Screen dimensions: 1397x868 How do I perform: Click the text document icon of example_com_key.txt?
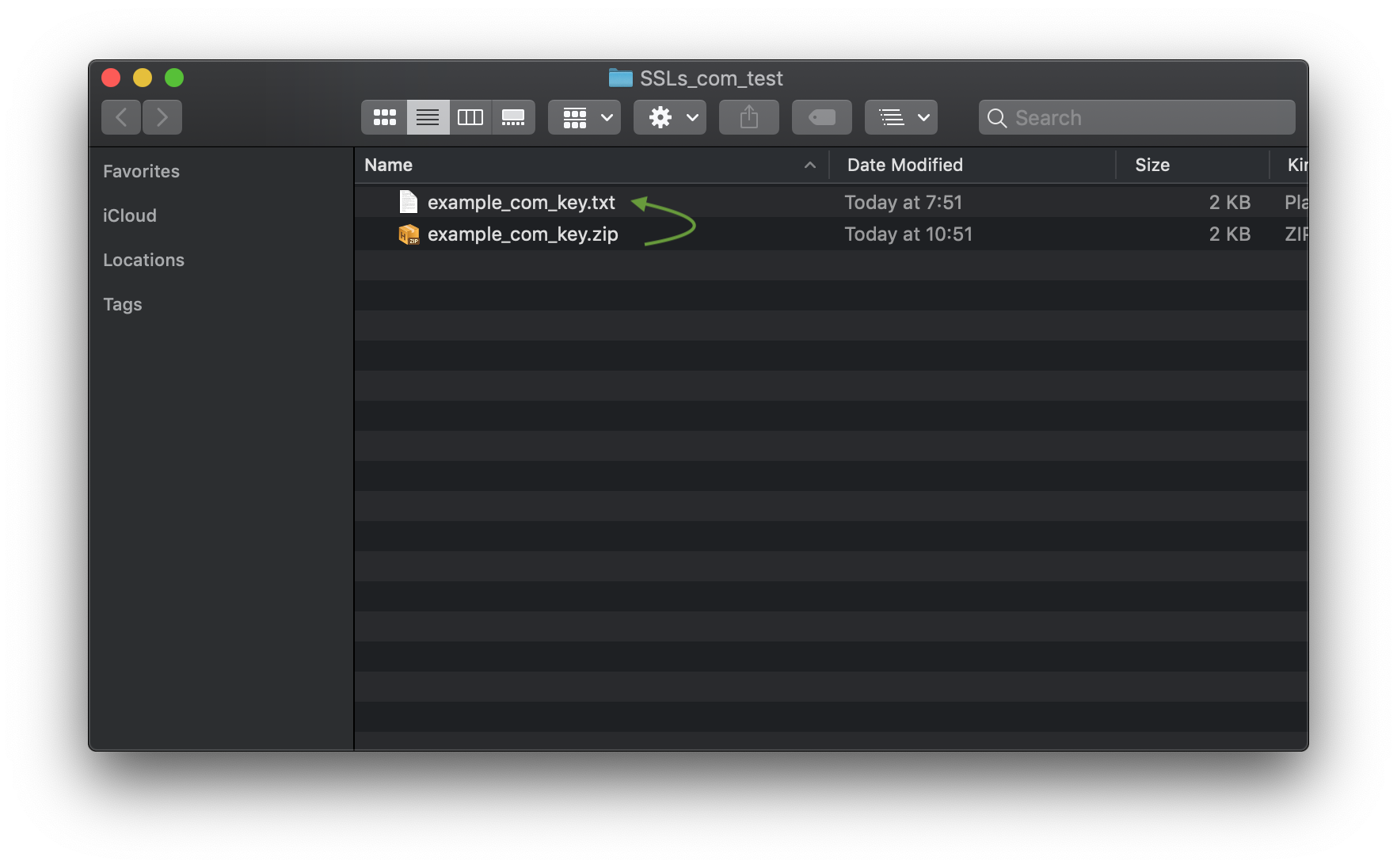[409, 202]
